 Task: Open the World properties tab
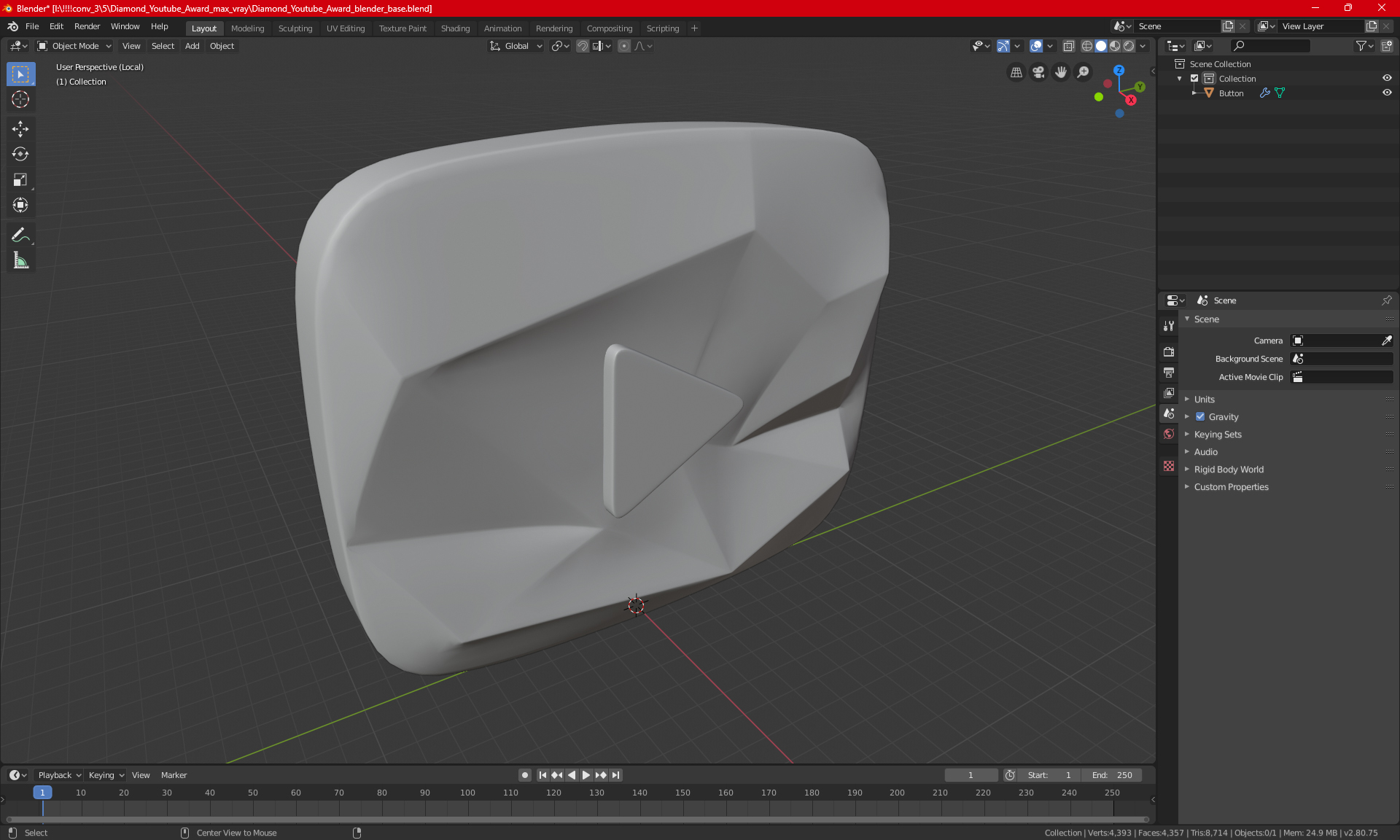[1169, 434]
